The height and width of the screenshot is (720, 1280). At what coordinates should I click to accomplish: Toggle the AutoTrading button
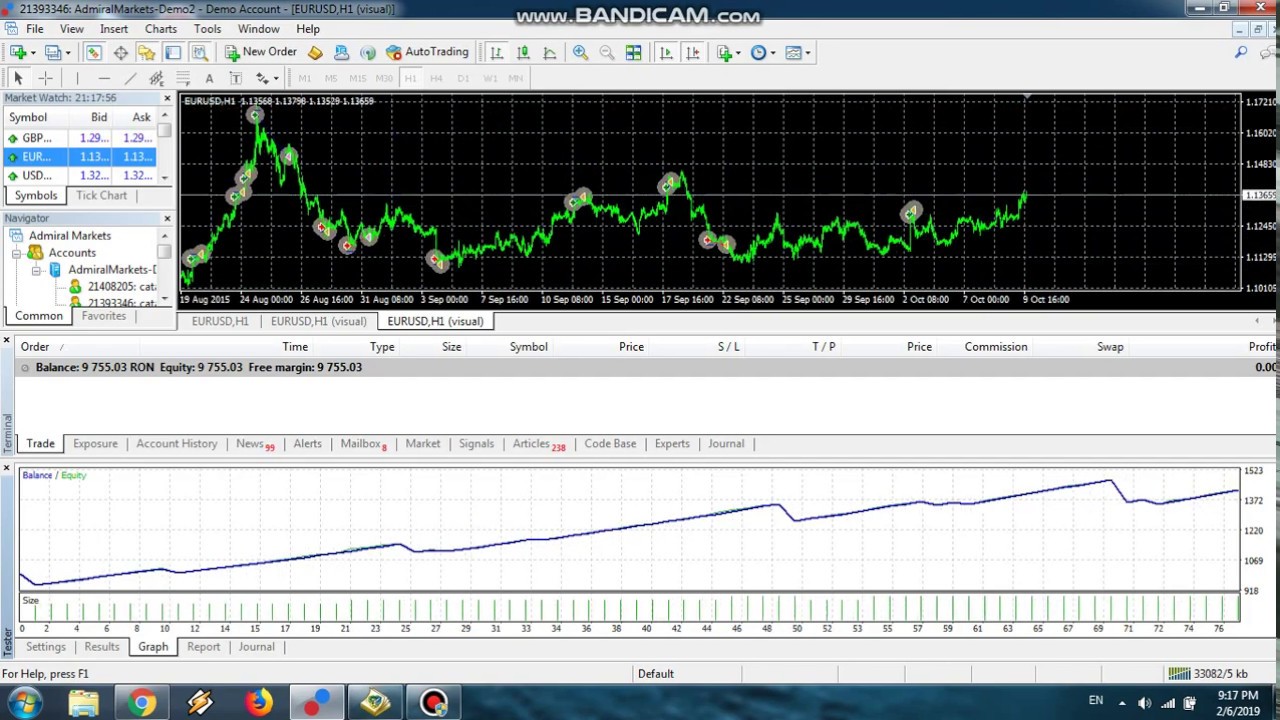(x=427, y=52)
